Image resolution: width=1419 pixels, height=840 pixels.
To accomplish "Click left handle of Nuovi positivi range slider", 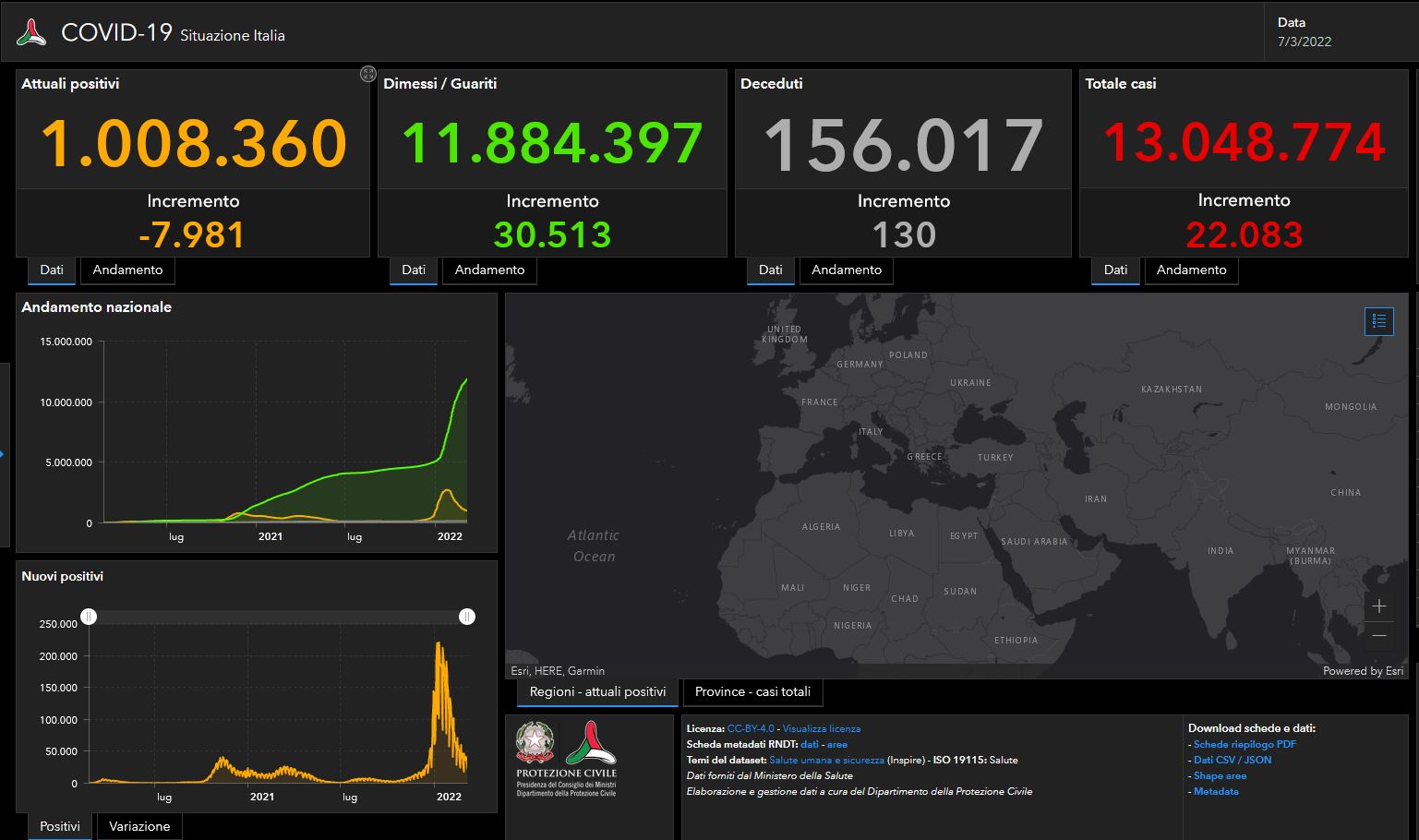I will click(x=89, y=617).
